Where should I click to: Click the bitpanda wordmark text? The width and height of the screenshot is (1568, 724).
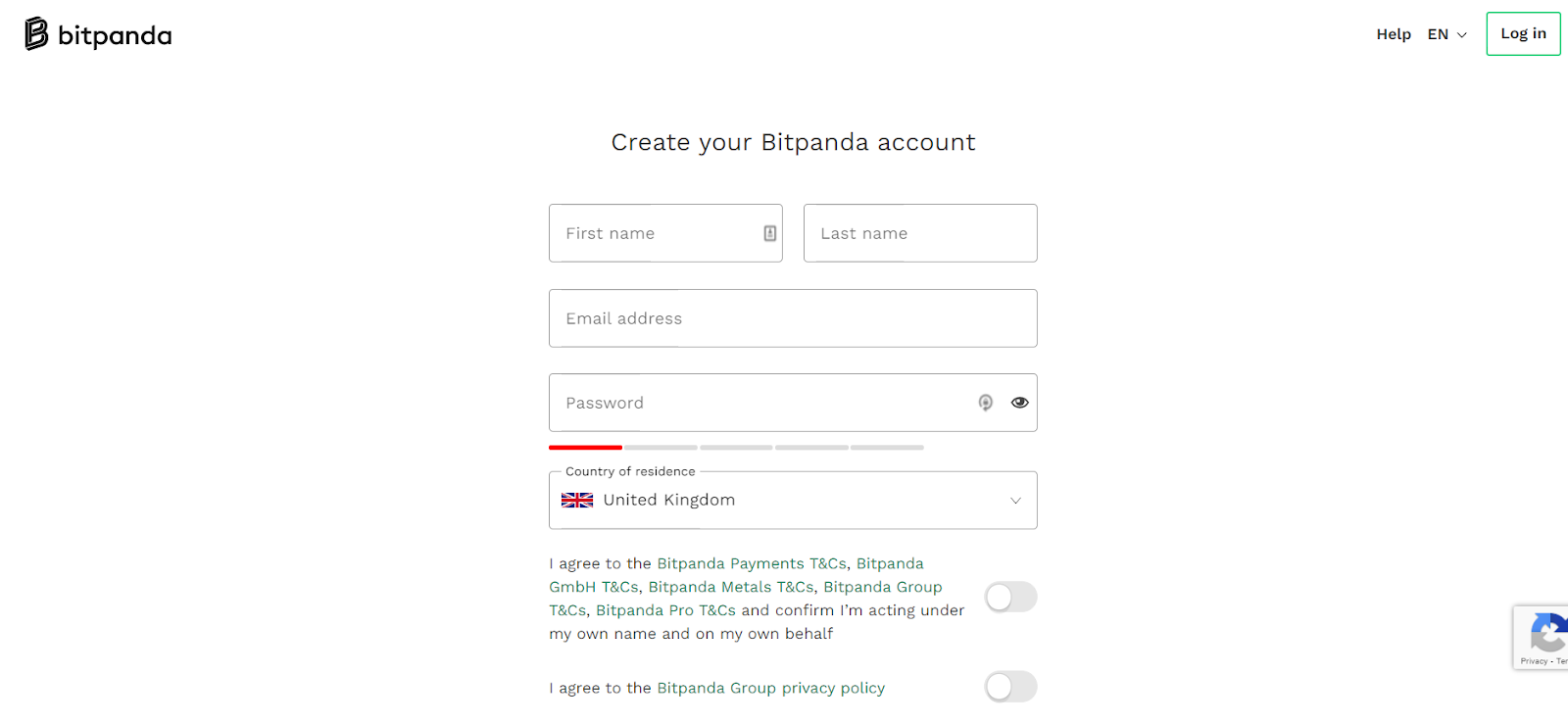click(115, 36)
